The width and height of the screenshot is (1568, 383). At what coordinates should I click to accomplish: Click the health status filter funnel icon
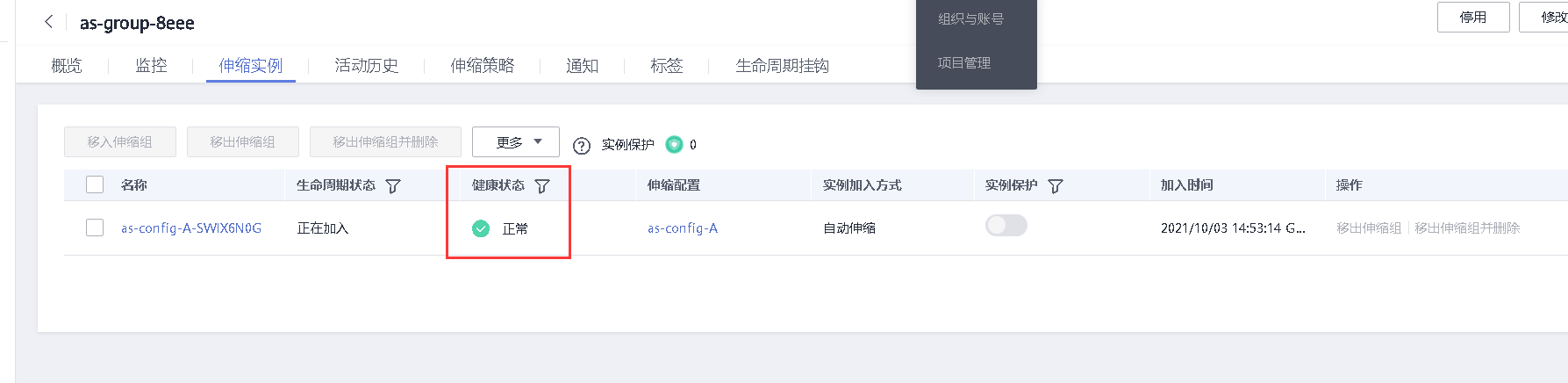click(x=542, y=186)
